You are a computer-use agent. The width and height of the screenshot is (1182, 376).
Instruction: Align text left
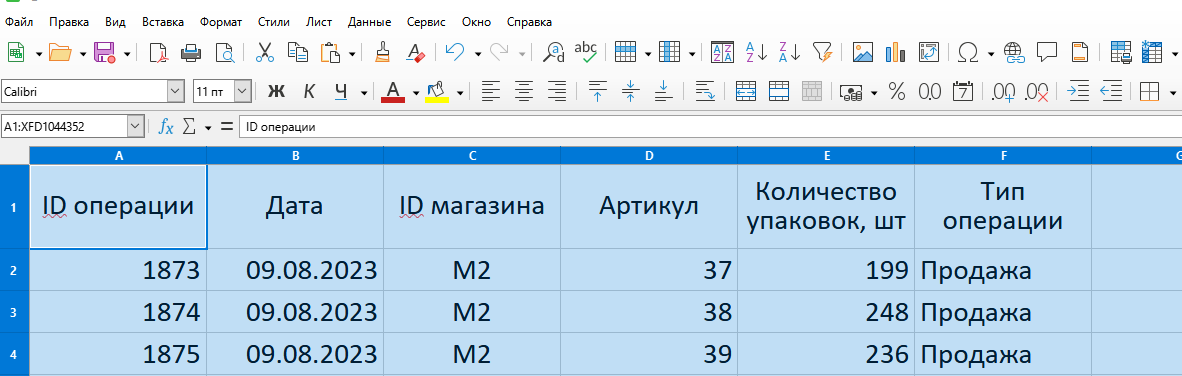click(x=491, y=92)
